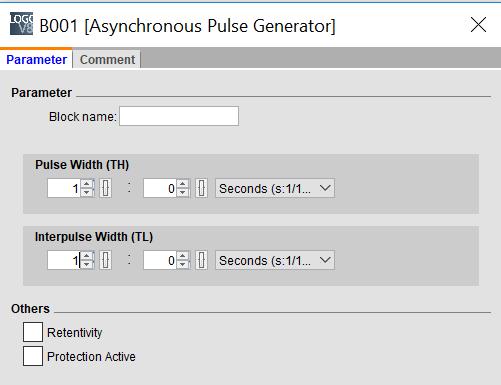Enable the Protection Active checkbox
The image size is (501, 385).
click(x=33, y=356)
